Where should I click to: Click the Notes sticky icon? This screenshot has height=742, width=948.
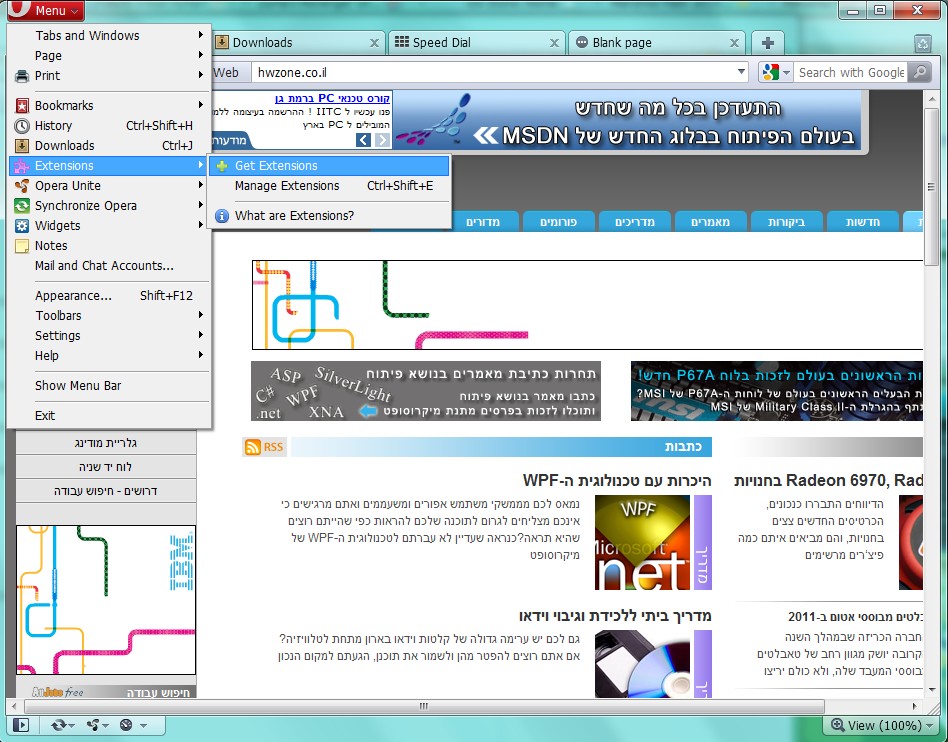tap(22, 246)
